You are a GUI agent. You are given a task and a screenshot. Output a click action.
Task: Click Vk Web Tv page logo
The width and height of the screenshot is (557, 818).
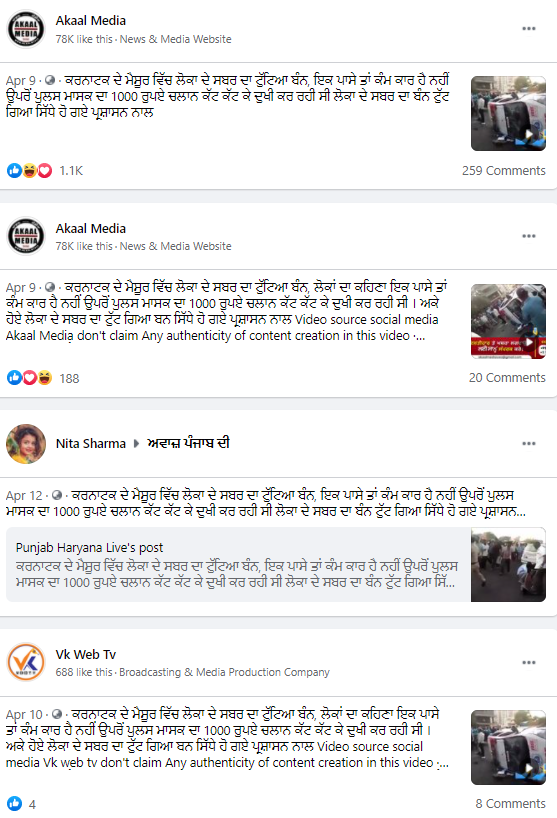[x=26, y=662]
